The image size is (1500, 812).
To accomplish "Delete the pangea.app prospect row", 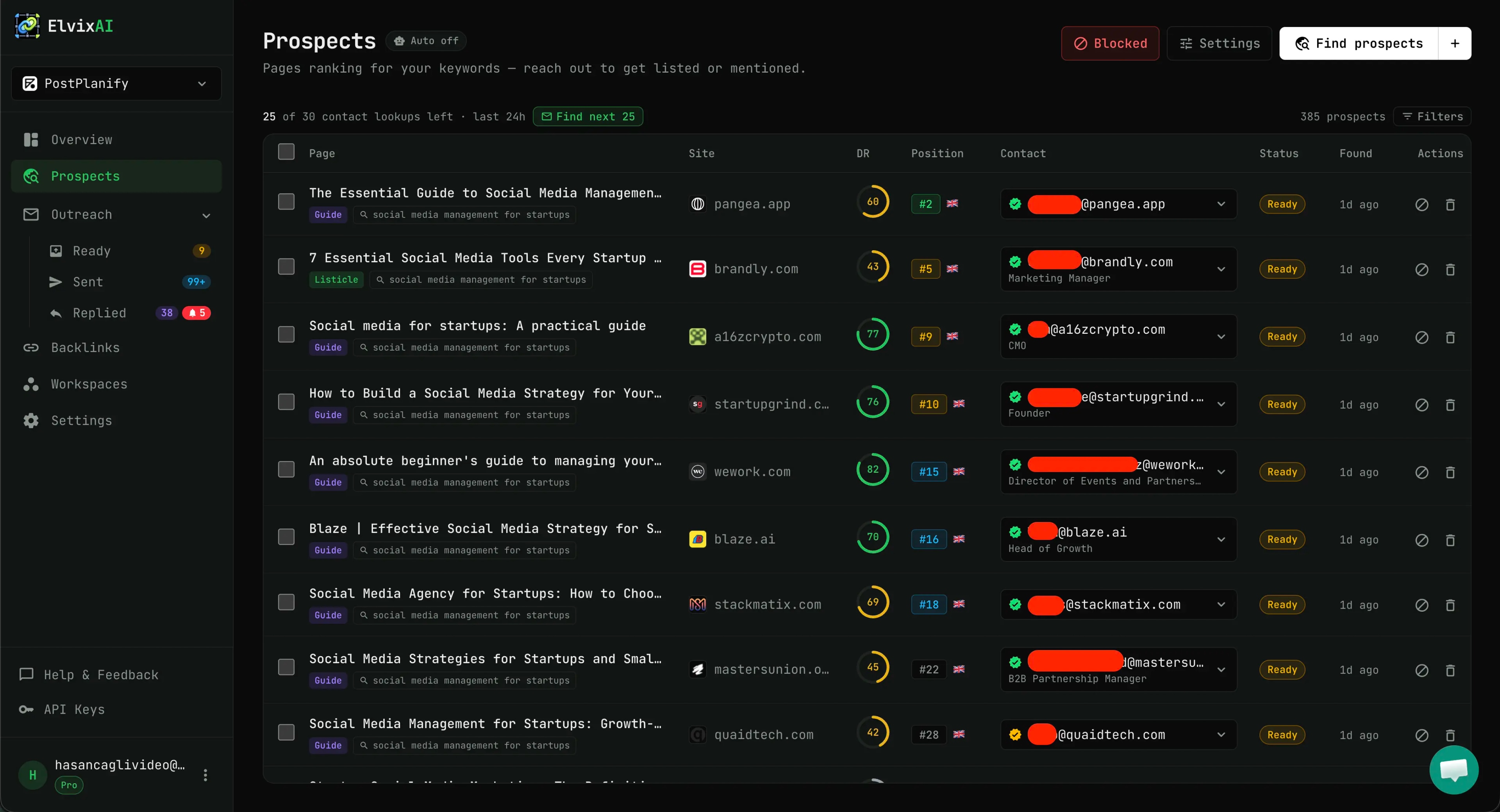I will pyautogui.click(x=1450, y=204).
